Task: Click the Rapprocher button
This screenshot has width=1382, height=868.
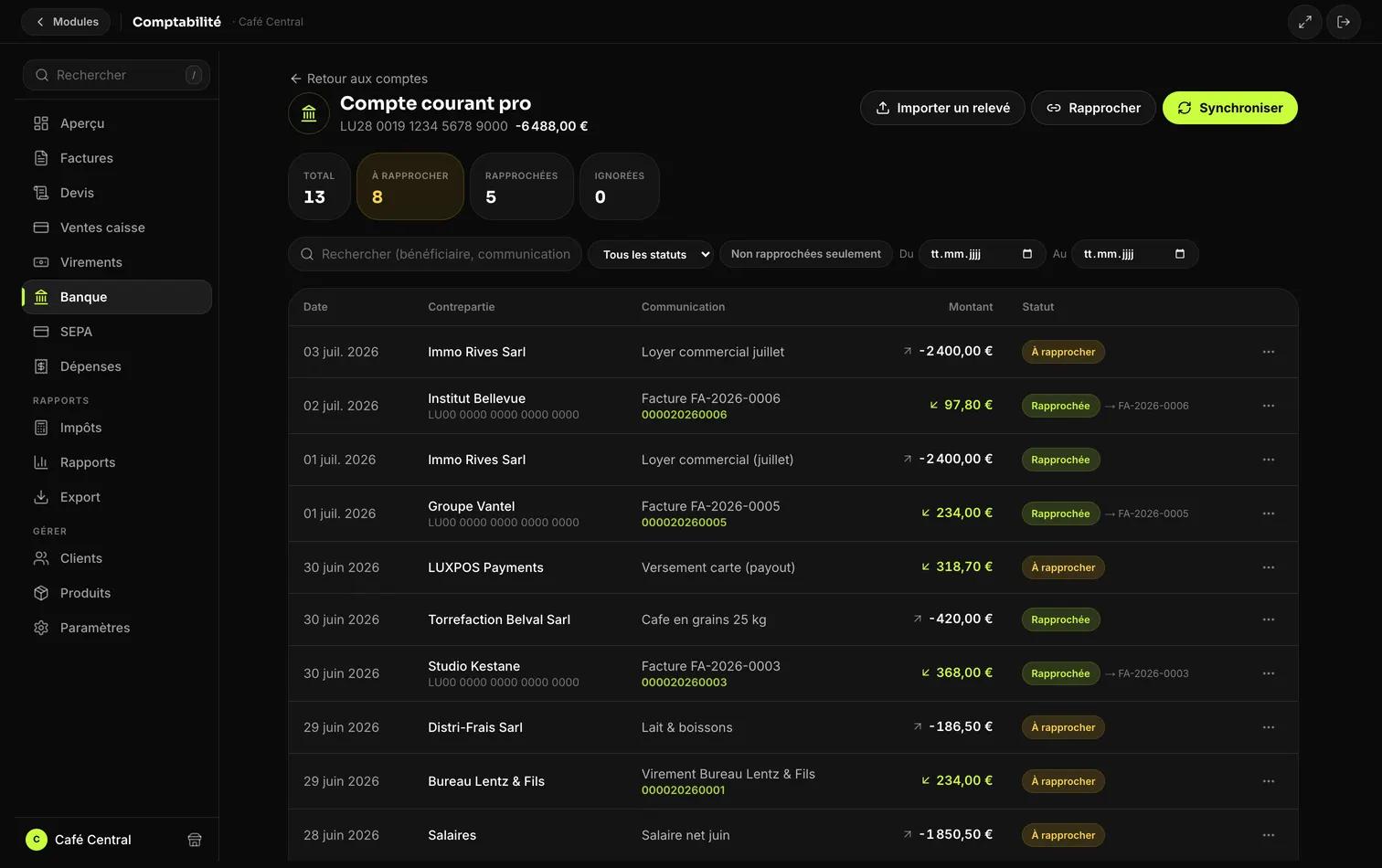Action: [1093, 108]
